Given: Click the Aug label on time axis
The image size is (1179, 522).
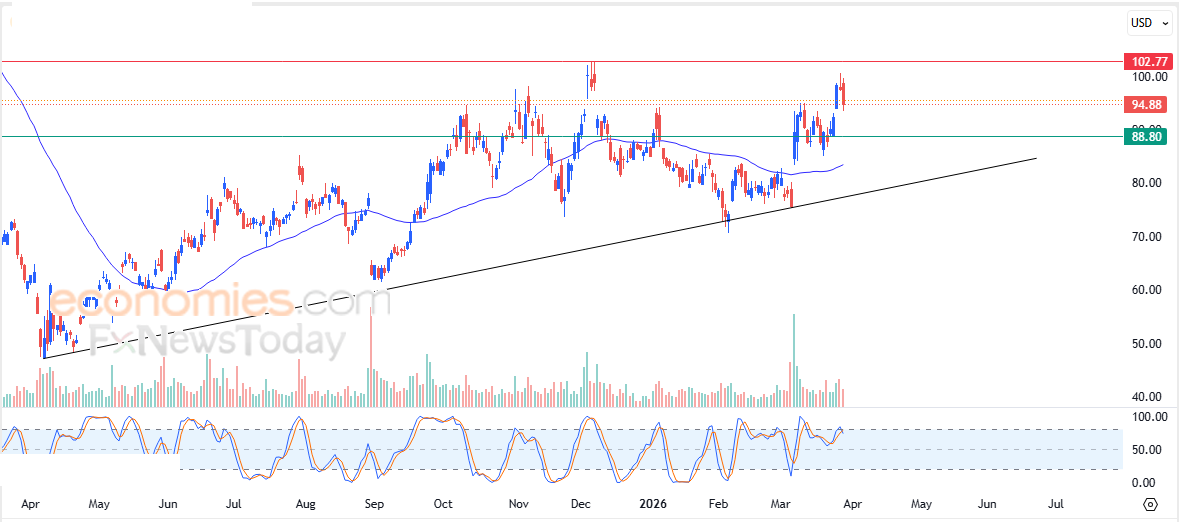Looking at the screenshot, I should click(305, 504).
